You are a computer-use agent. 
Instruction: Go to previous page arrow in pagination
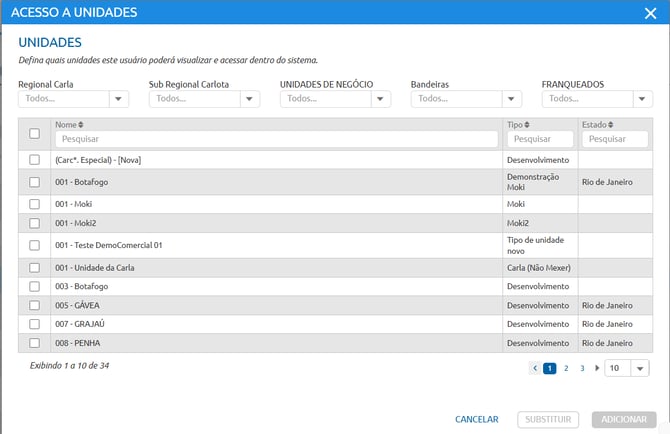536,368
